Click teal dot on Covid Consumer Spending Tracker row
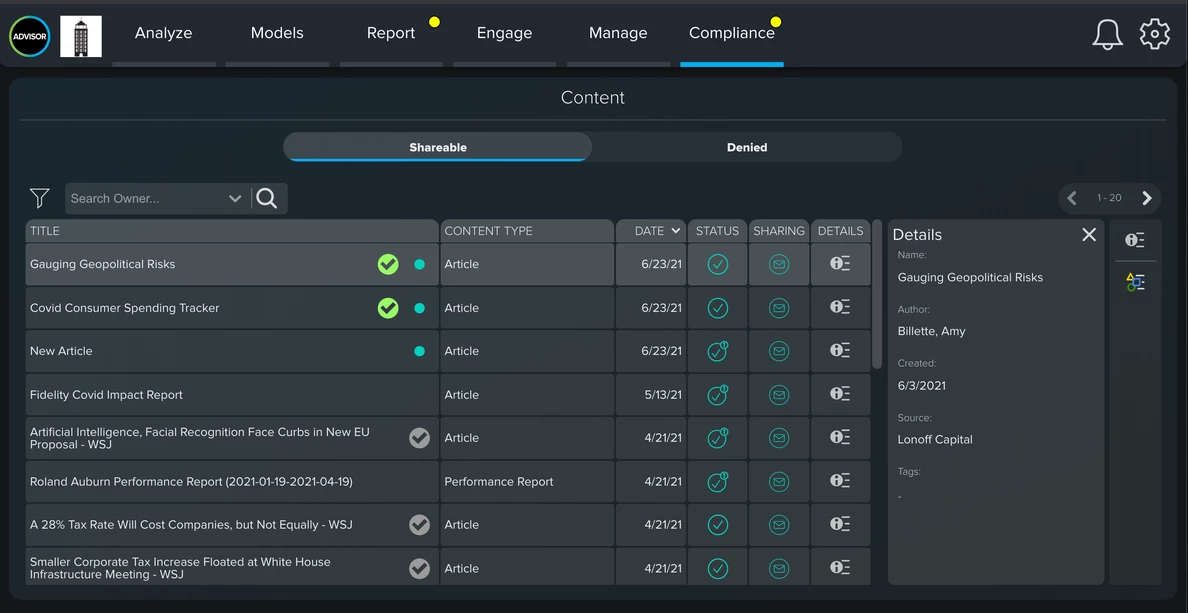 (x=419, y=308)
